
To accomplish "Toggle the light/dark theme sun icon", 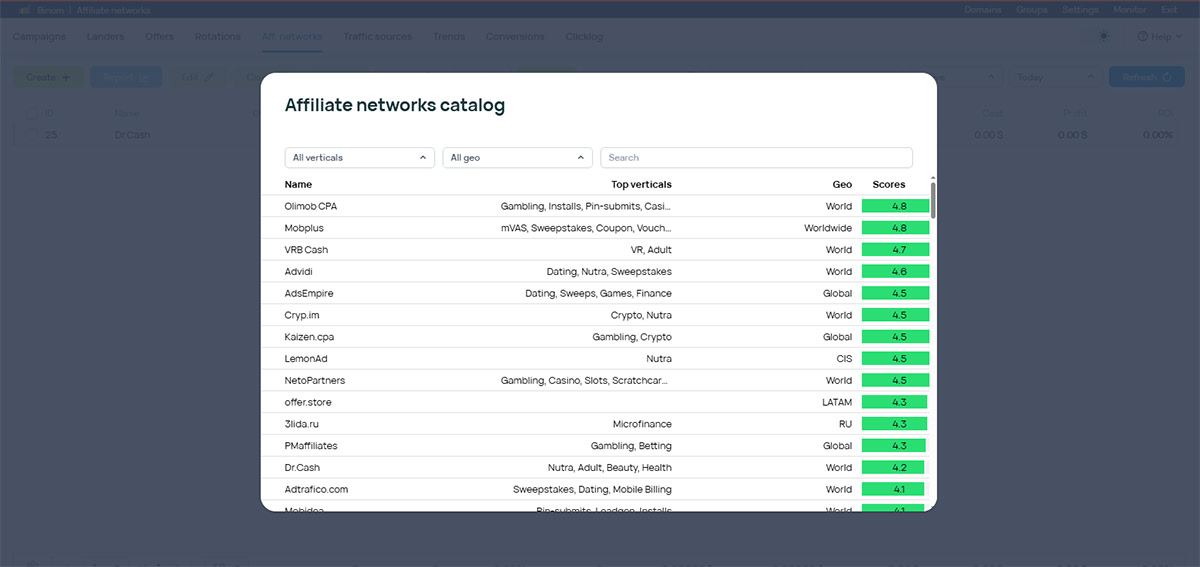I will pos(1104,36).
